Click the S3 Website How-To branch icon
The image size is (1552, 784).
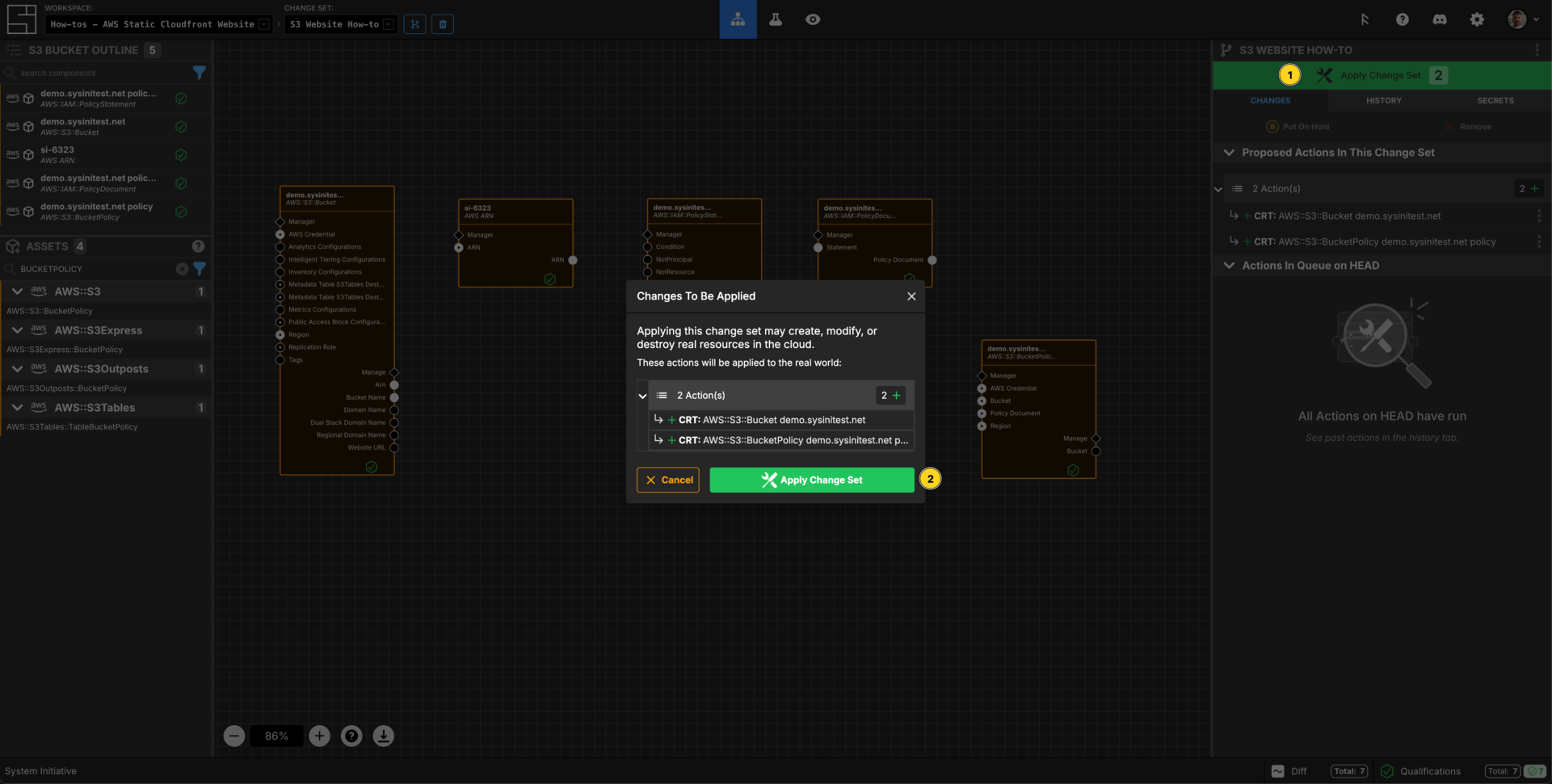click(x=1226, y=50)
